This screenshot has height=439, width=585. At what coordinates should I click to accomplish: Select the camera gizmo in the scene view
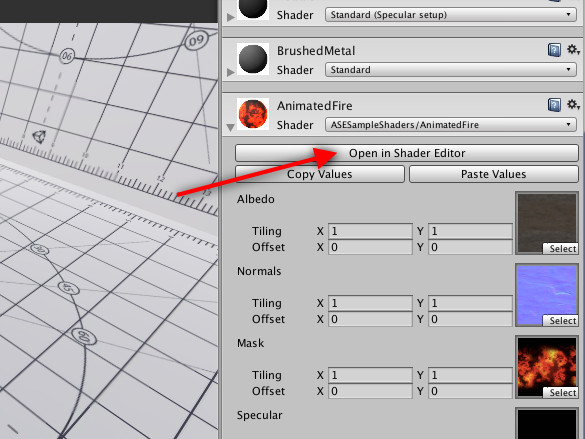39,137
